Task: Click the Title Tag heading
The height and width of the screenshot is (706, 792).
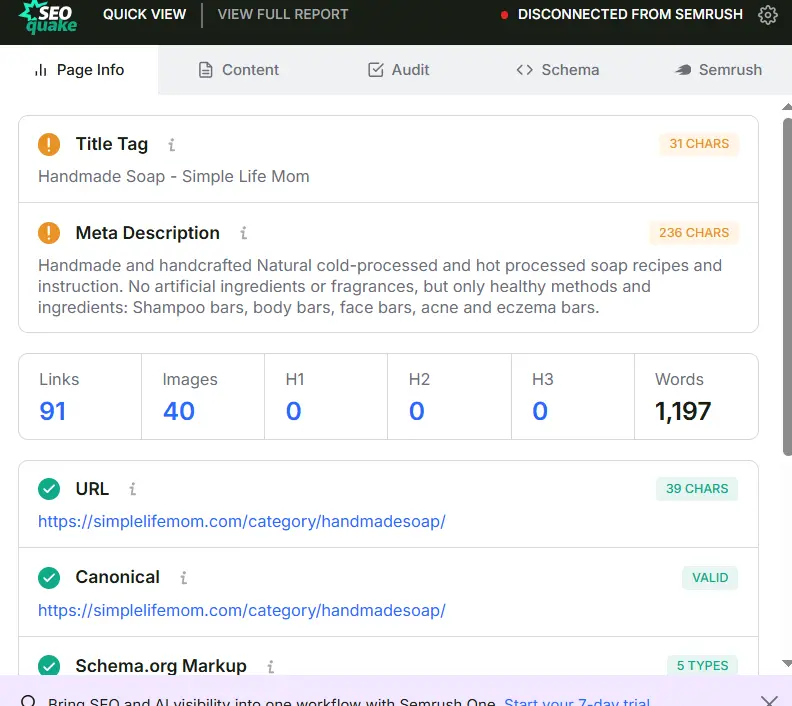Action: click(112, 144)
